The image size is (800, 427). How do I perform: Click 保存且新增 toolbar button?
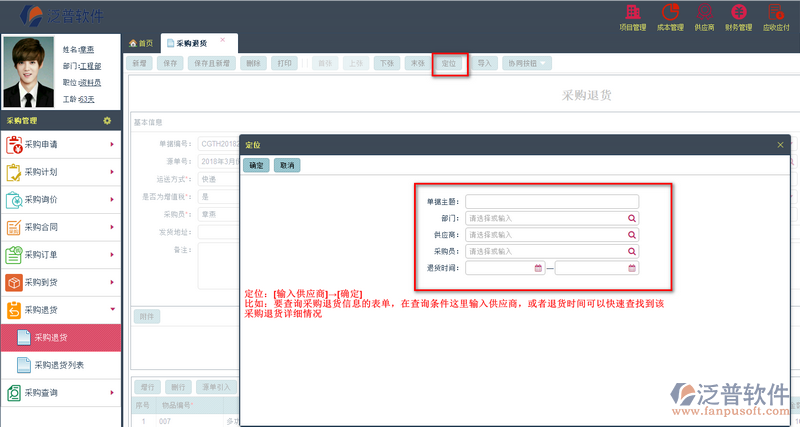pos(212,63)
